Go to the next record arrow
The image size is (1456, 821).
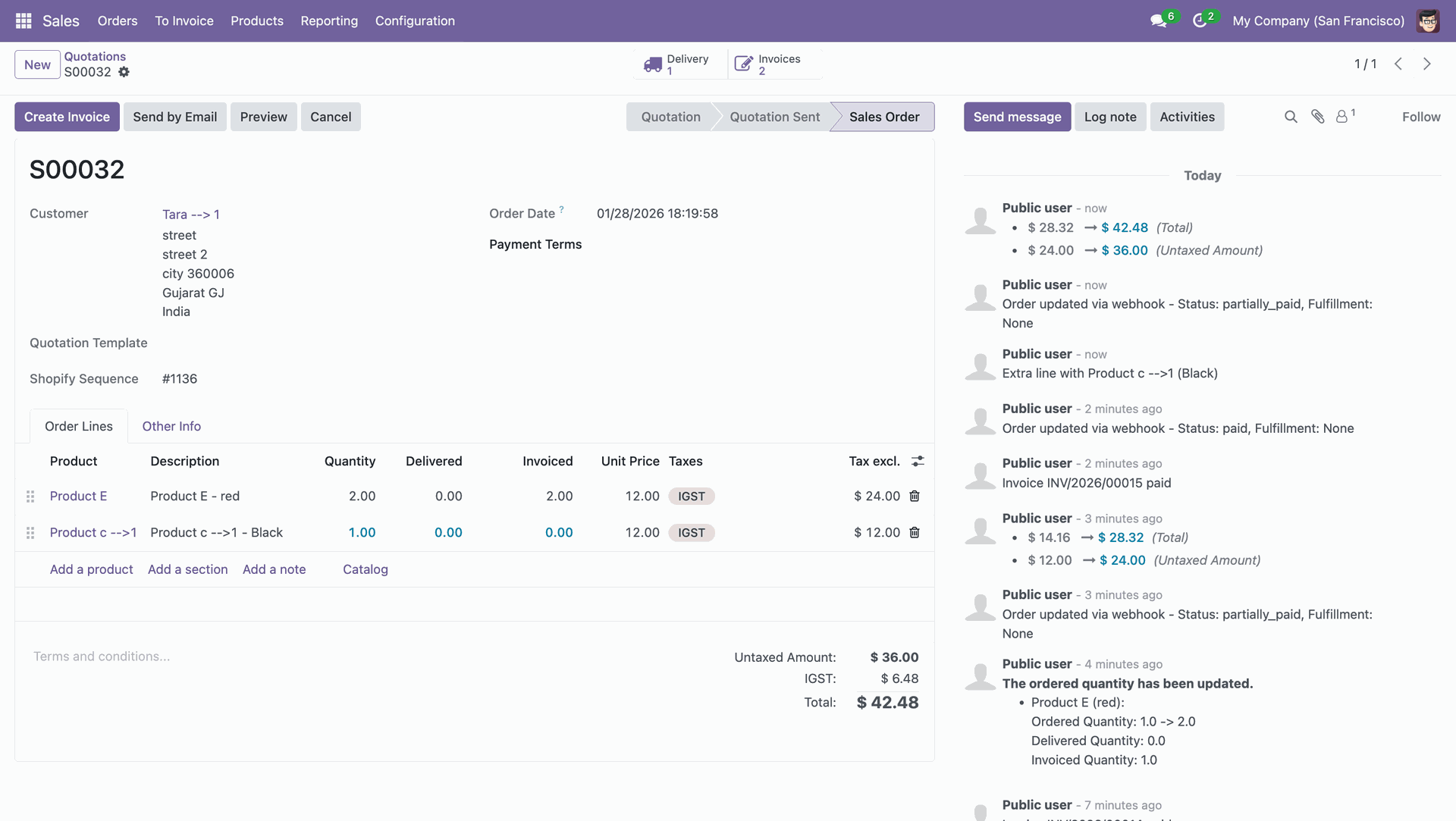click(1427, 64)
